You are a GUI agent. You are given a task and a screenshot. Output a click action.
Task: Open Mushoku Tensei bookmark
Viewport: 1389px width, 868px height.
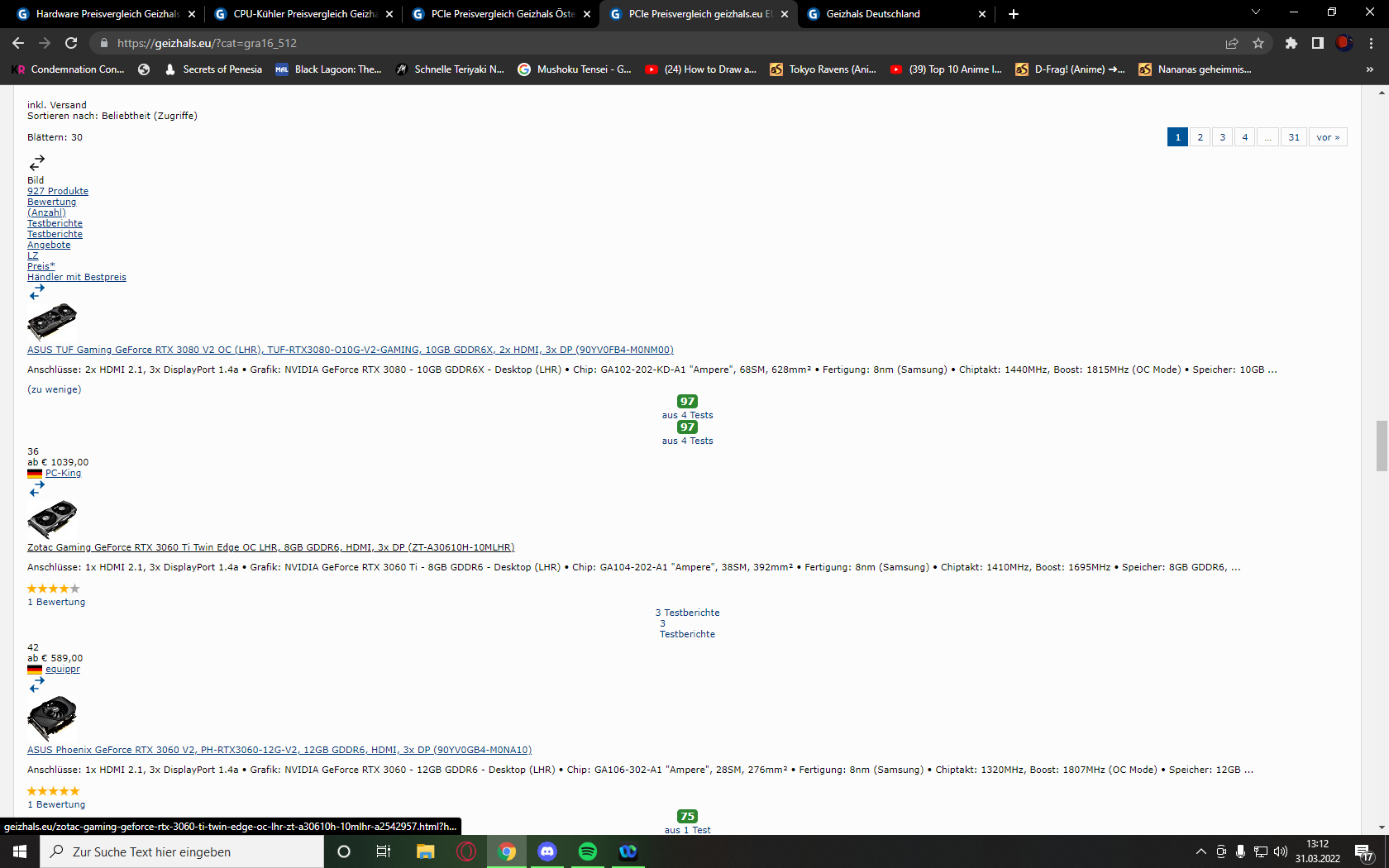(x=575, y=69)
